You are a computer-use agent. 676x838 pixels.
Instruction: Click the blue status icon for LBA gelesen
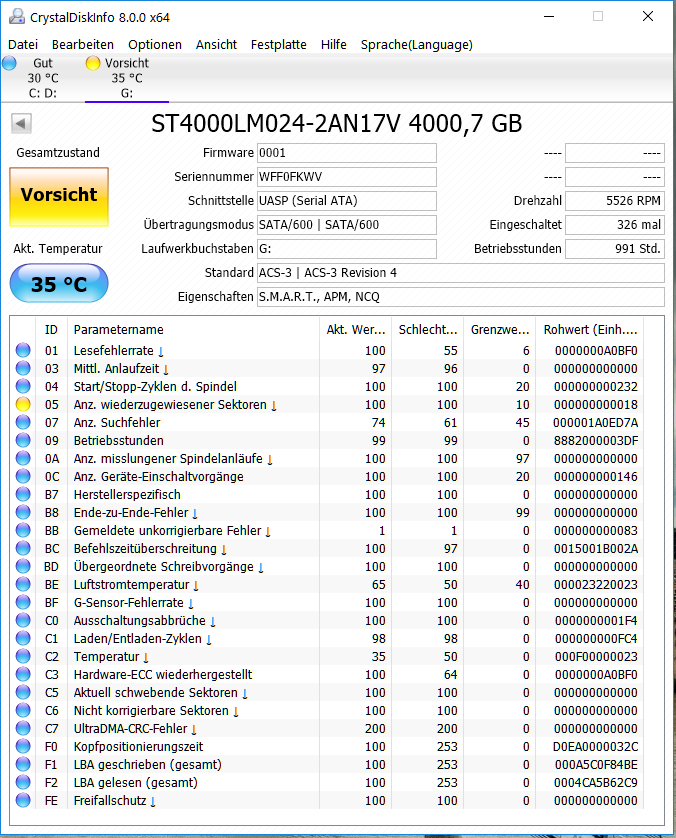(x=23, y=782)
